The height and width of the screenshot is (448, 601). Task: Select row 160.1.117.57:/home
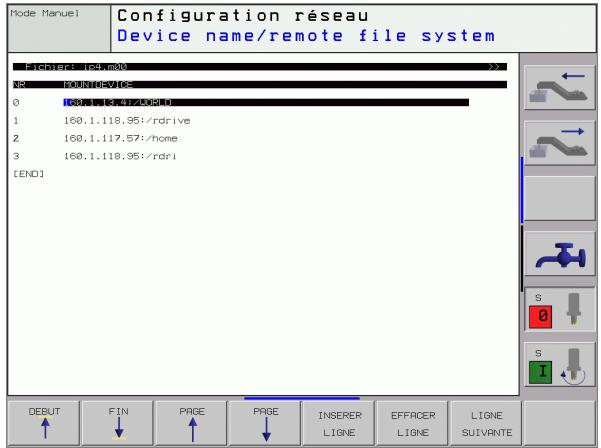point(120,138)
